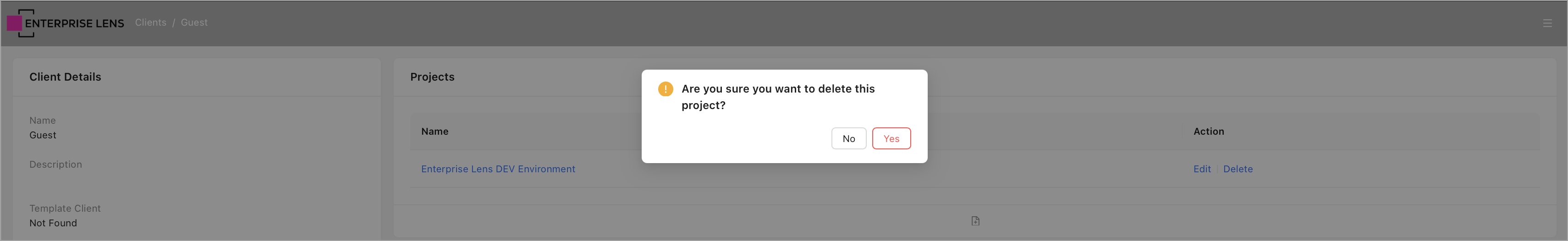The width and height of the screenshot is (1568, 241).
Task: Click the Name column header in Projects
Action: click(x=435, y=131)
